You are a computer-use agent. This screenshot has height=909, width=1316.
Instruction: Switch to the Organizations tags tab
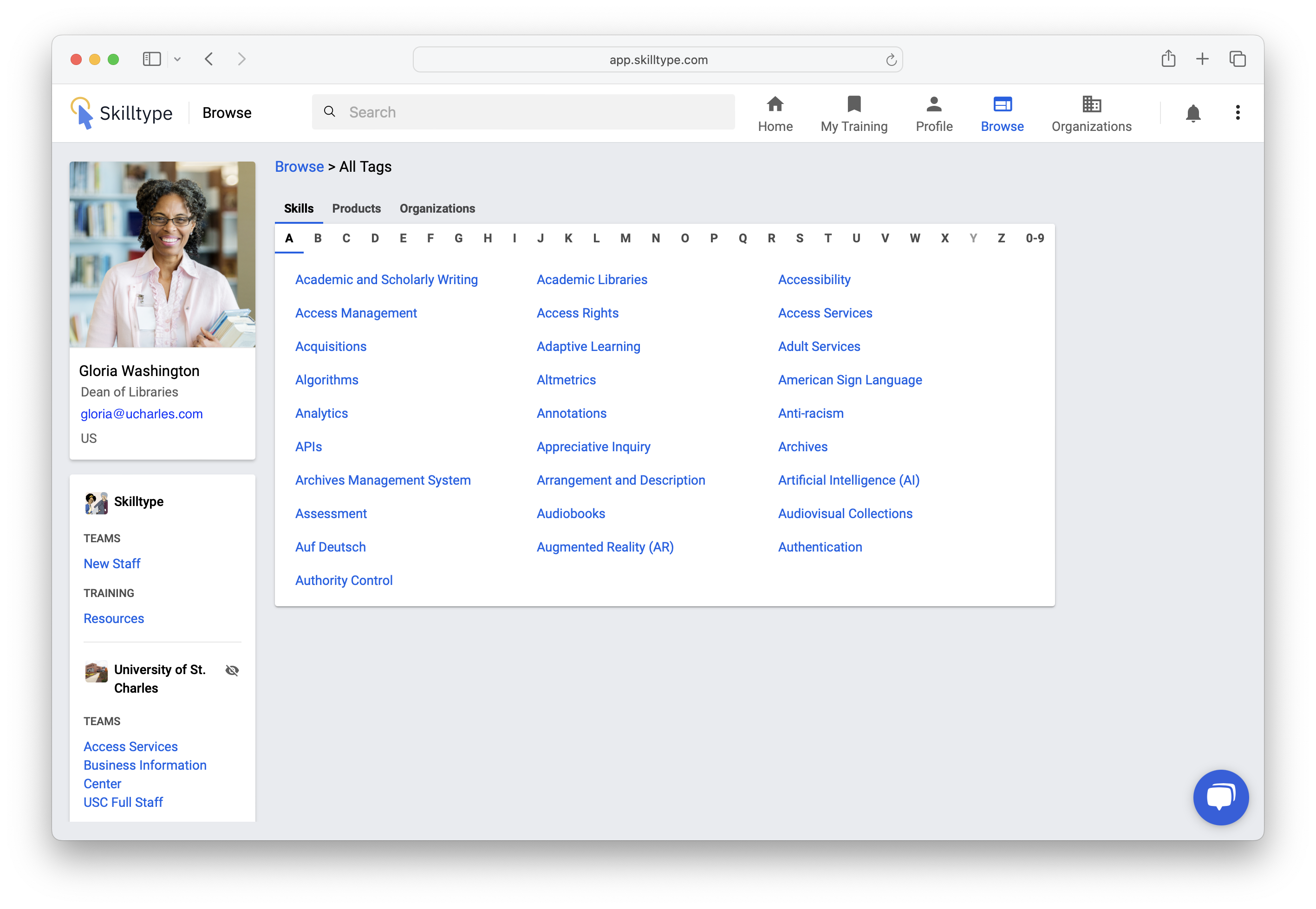coord(437,208)
